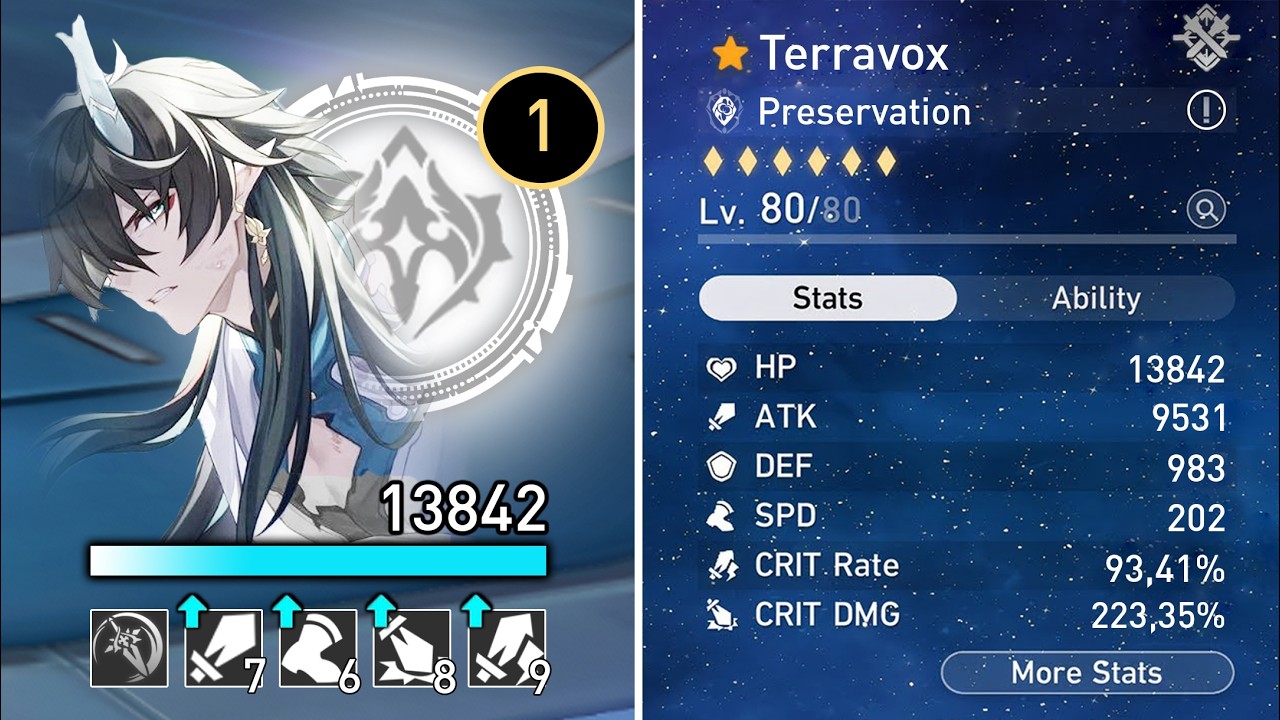Click the six eidolon diamond row
The width and height of the screenshot is (1280, 720).
click(x=800, y=160)
